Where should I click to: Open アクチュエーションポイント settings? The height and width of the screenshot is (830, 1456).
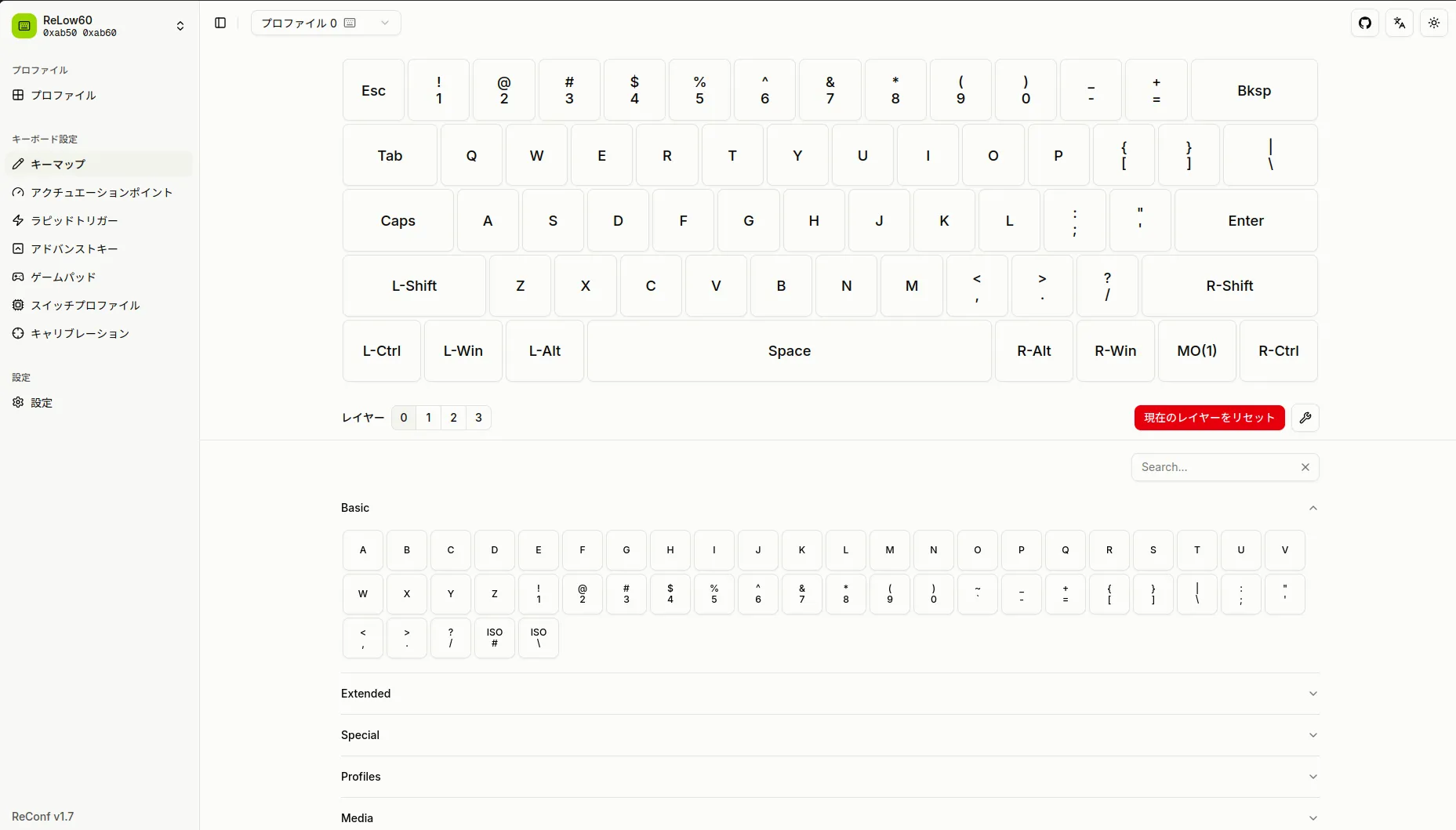click(99, 192)
